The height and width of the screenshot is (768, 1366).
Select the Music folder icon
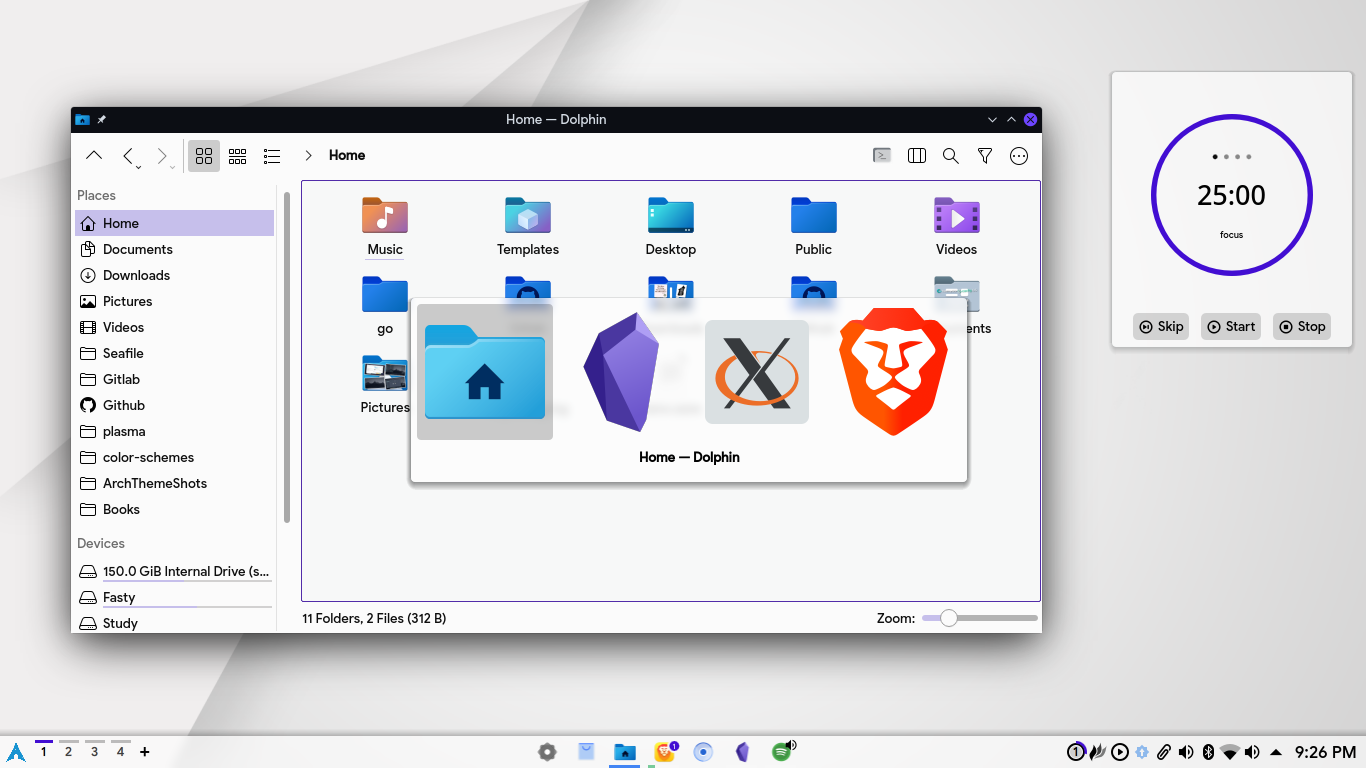tap(385, 215)
